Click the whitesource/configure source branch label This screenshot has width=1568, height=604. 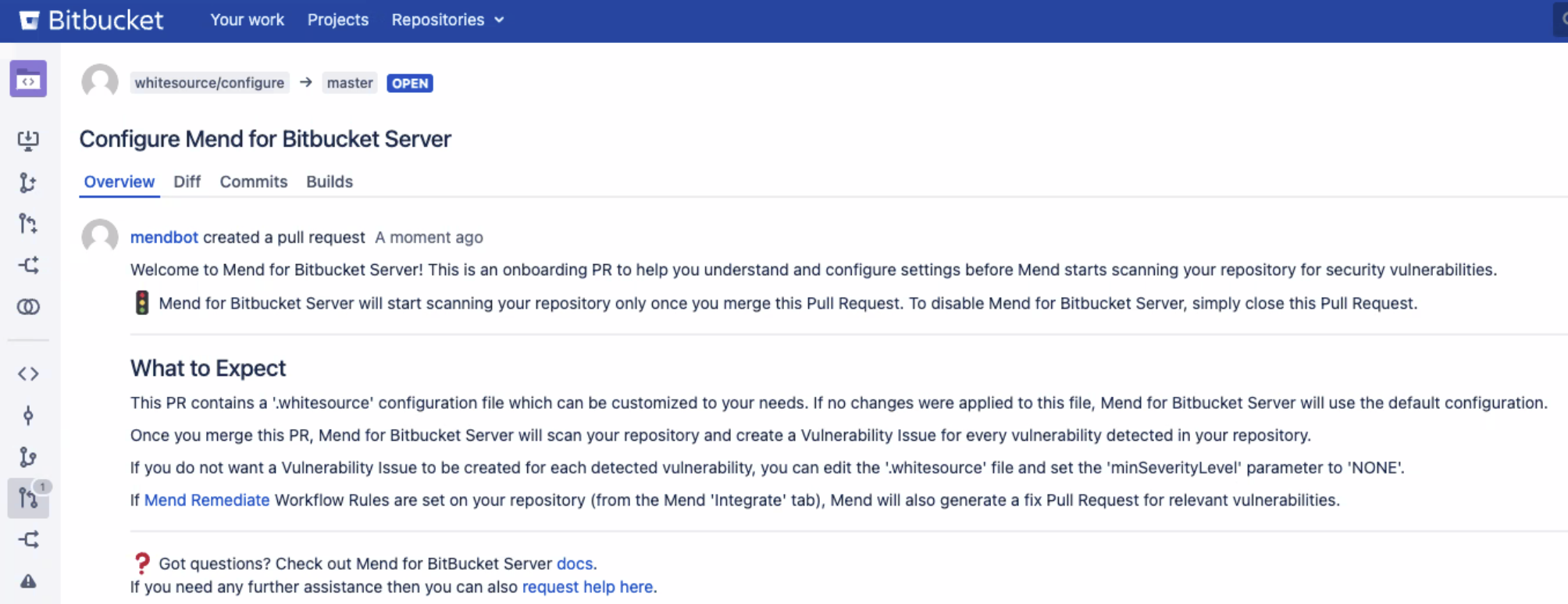[209, 83]
